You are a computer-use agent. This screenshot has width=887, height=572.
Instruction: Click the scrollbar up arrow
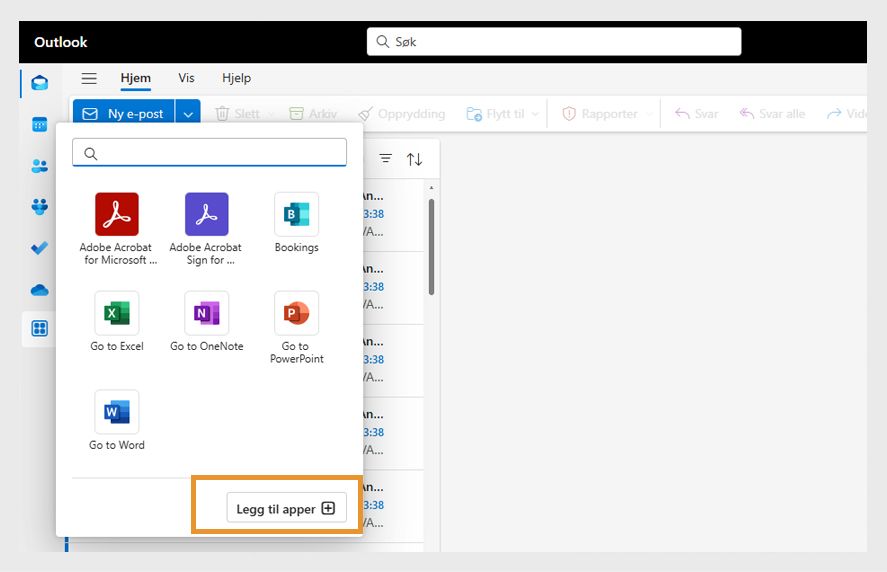pos(432,188)
